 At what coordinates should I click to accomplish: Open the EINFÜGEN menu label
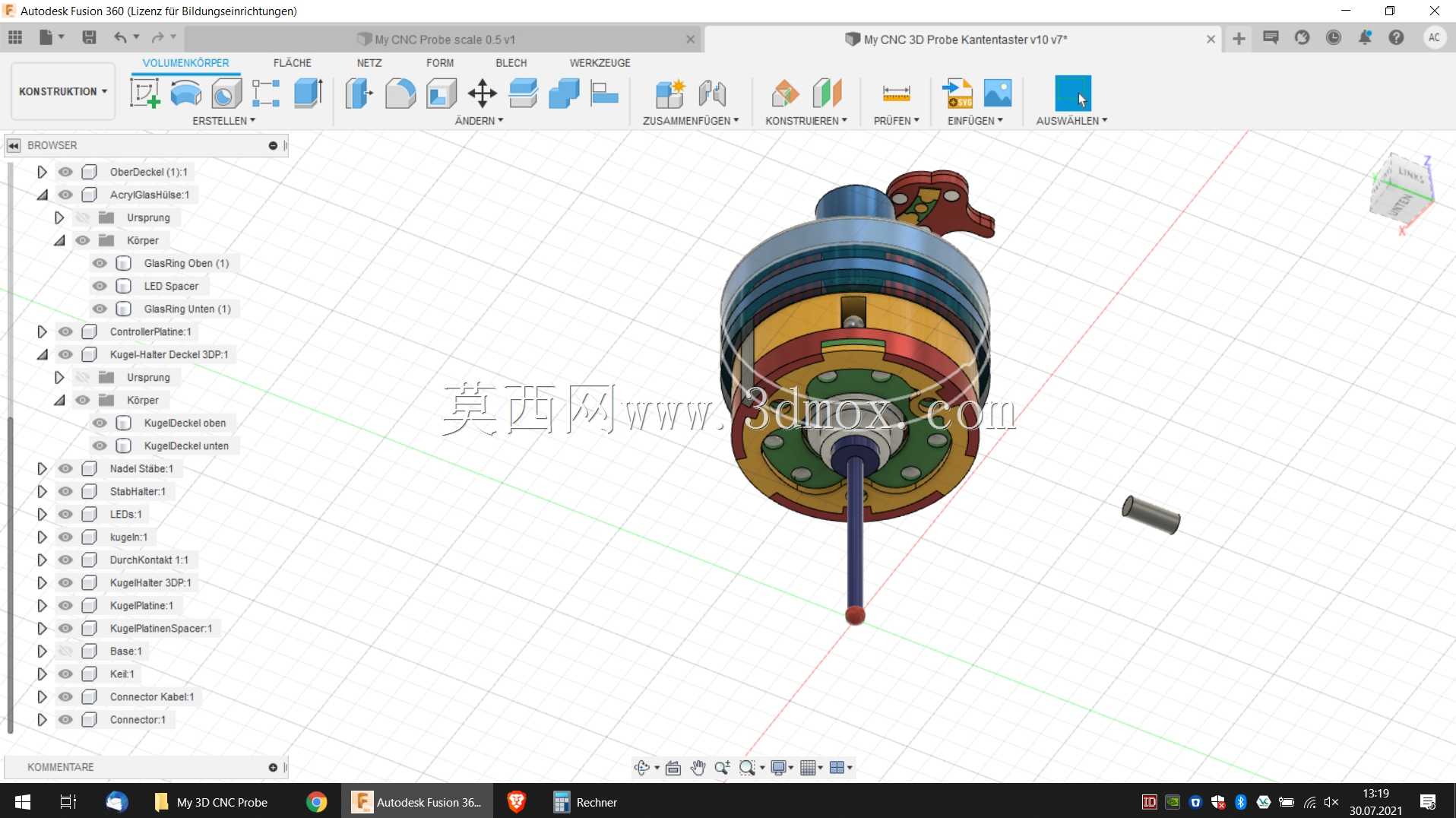975,121
